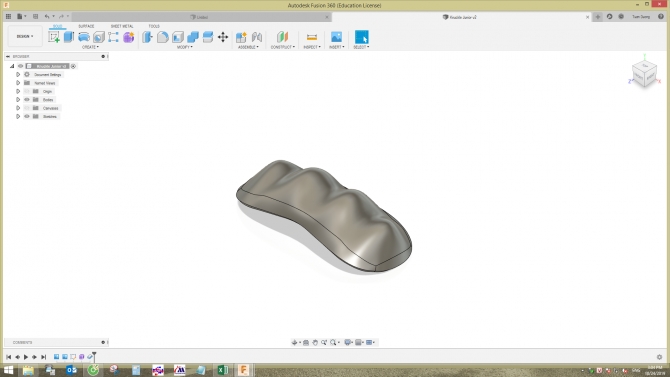Select the Joint tool
This screenshot has height=377, width=670.
point(257,37)
